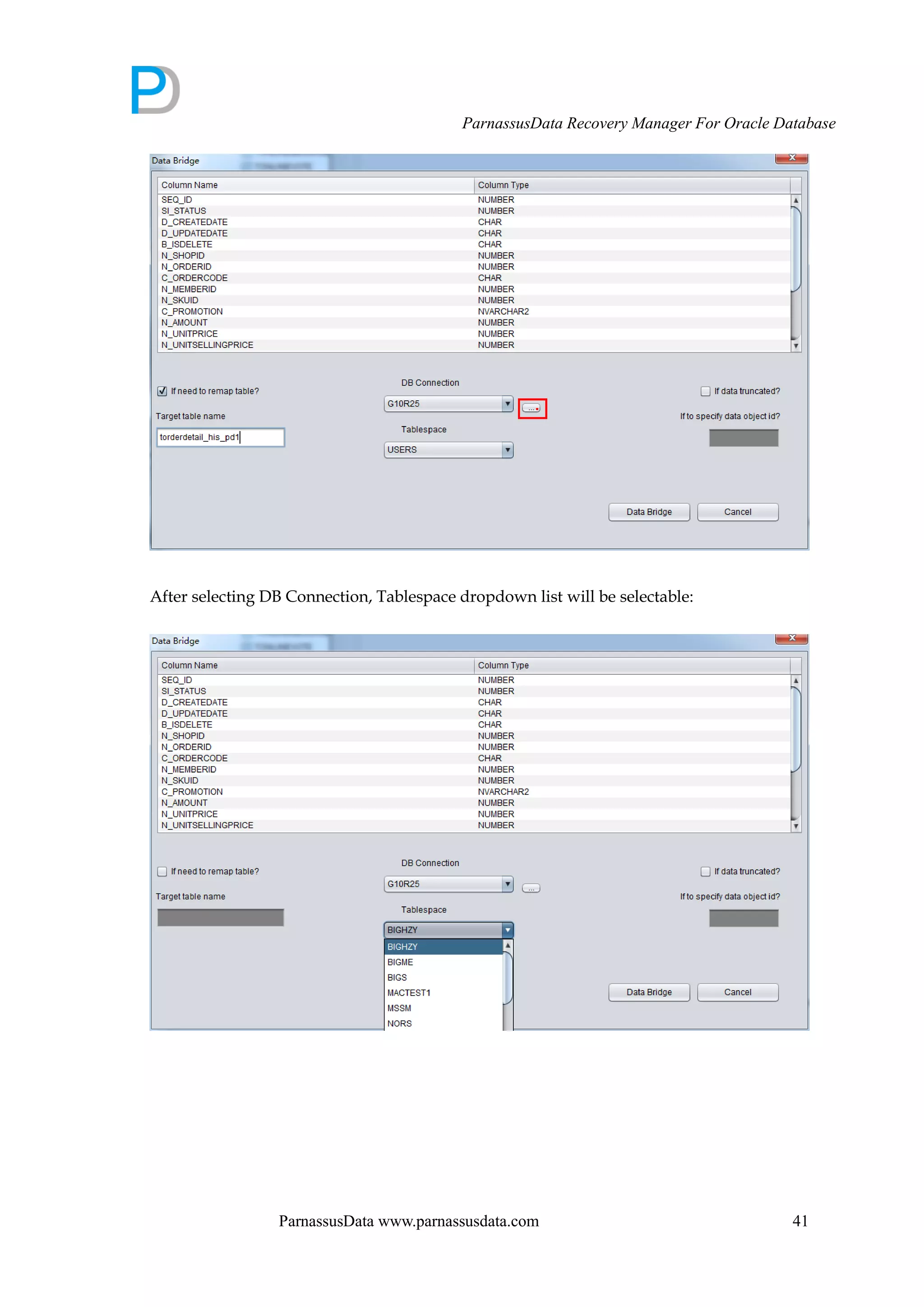
Task: Click Column Name header in lower dialog
Action: click(x=316, y=665)
